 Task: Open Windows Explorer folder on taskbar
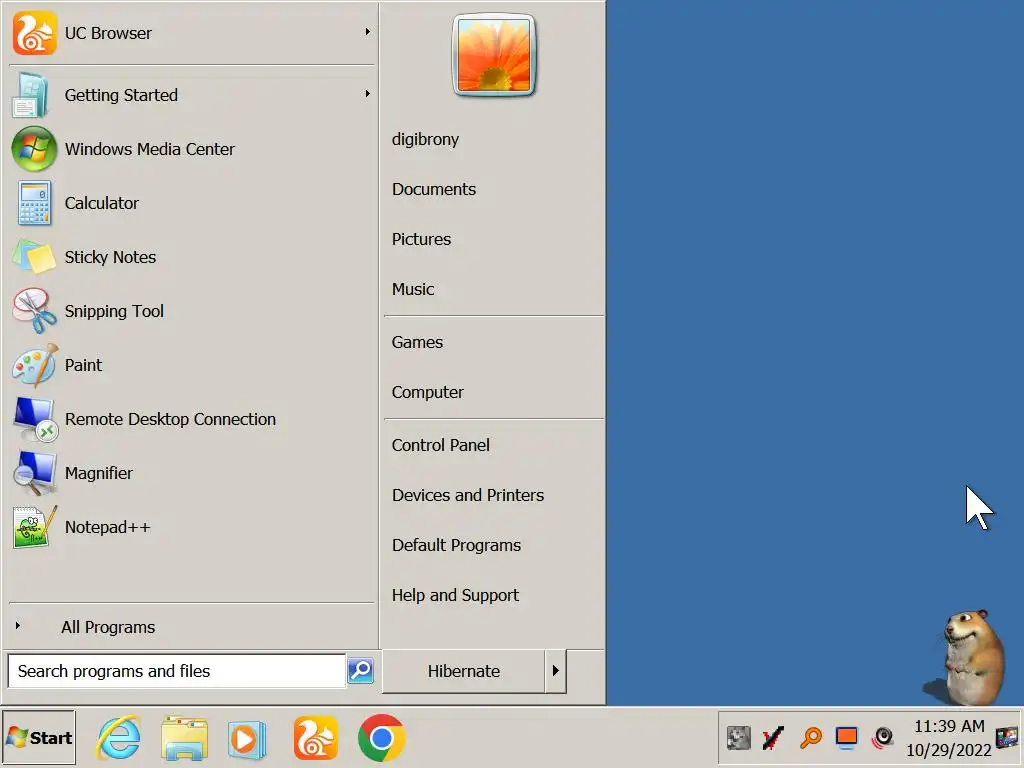coord(184,738)
